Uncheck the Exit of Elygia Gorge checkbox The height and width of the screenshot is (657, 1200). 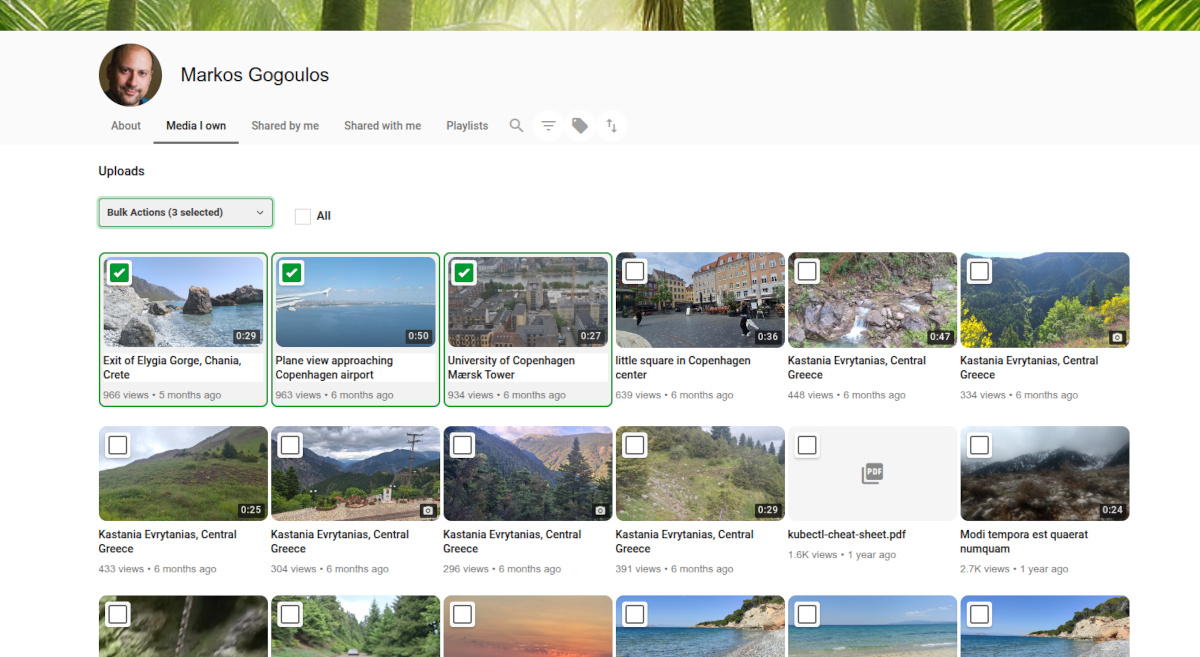click(119, 272)
